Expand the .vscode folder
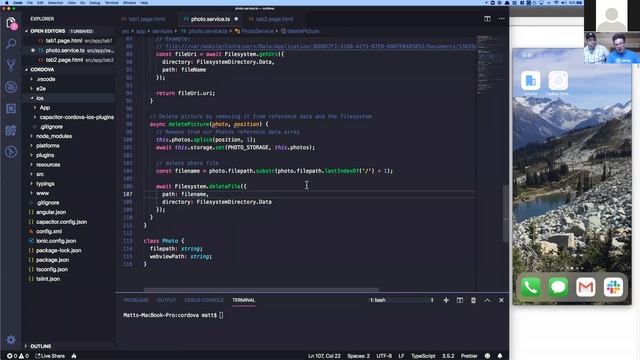The image size is (640, 360). coord(45,79)
